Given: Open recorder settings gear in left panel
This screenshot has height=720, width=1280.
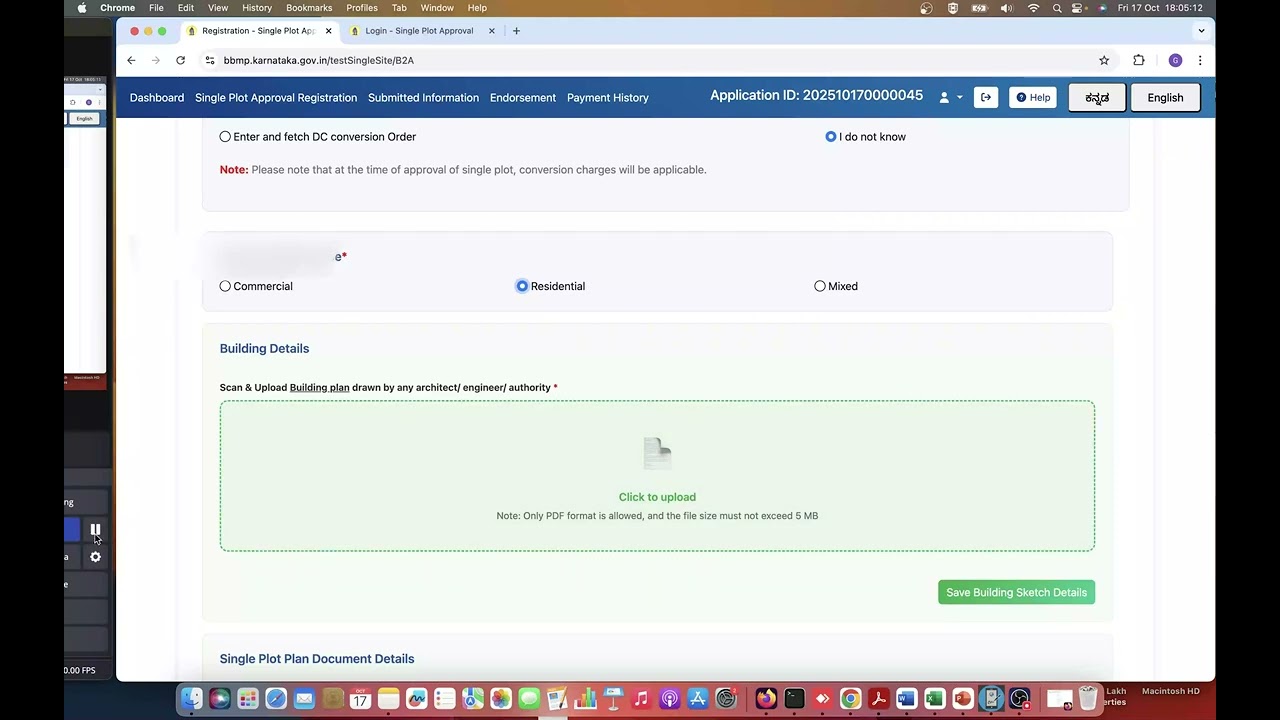Looking at the screenshot, I should tap(95, 557).
